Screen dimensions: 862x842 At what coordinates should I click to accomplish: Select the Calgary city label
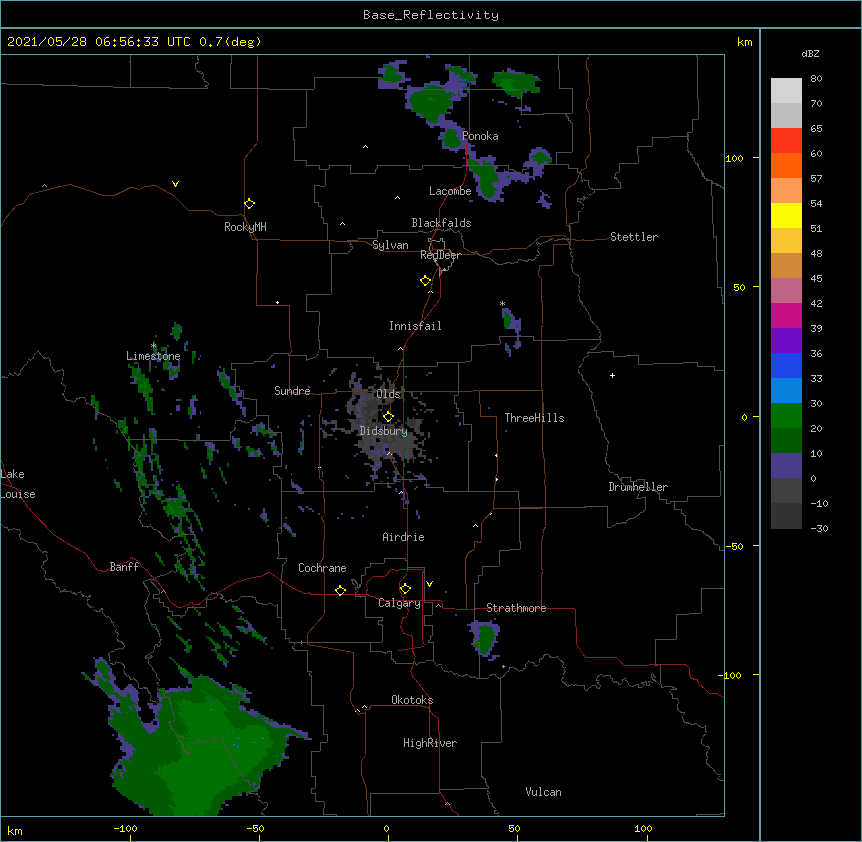(400, 603)
